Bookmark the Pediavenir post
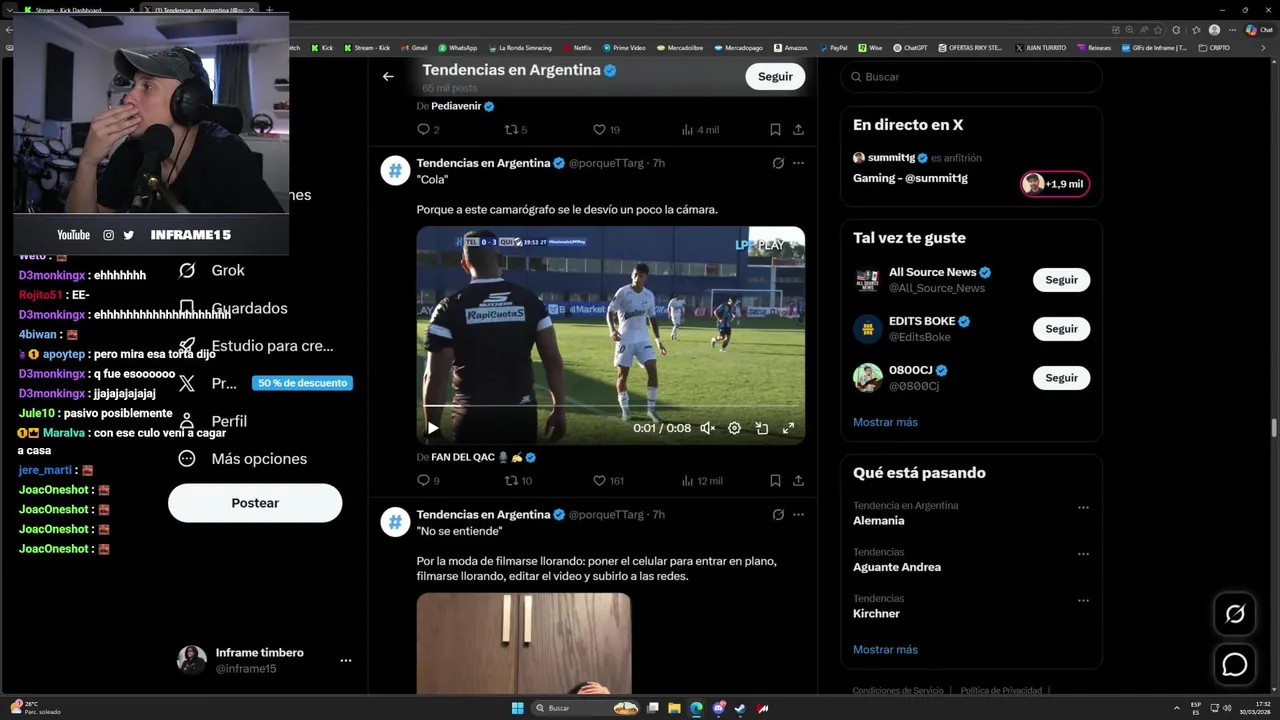Viewport: 1280px width, 720px height. (775, 129)
